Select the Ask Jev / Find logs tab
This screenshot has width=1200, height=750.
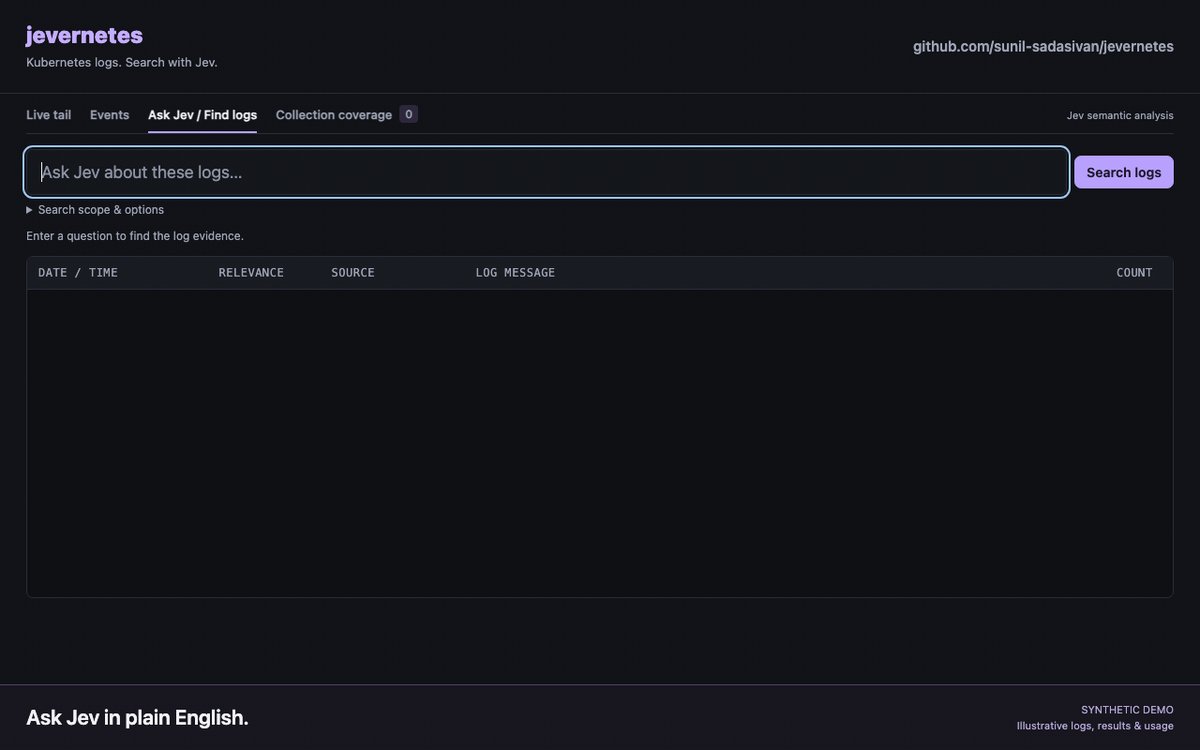(202, 115)
